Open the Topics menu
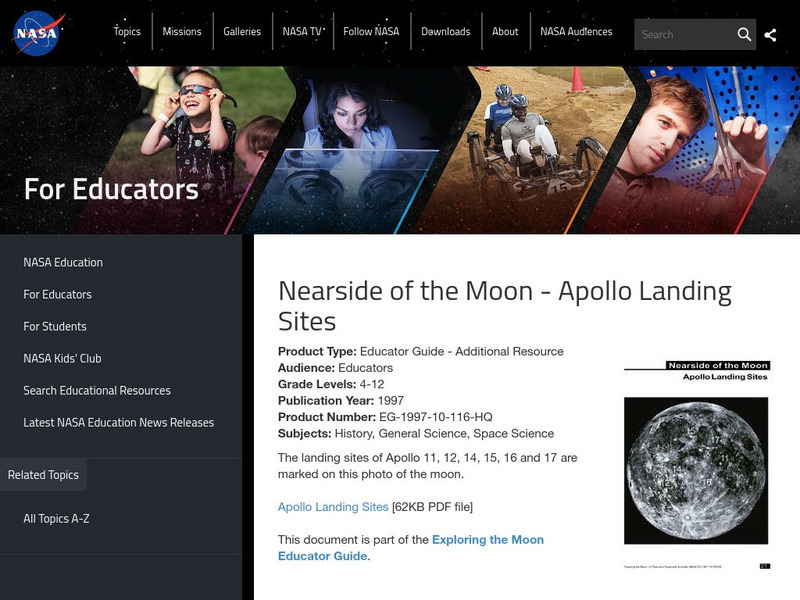This screenshot has width=800, height=600. tap(127, 32)
